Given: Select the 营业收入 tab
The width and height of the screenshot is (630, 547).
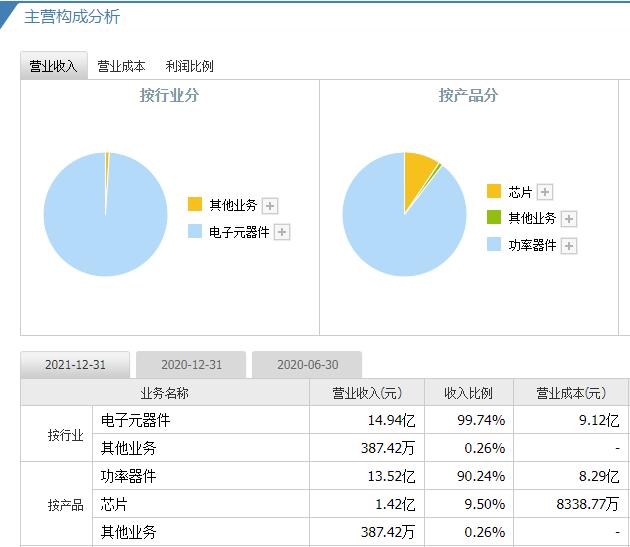Looking at the screenshot, I should (54, 66).
